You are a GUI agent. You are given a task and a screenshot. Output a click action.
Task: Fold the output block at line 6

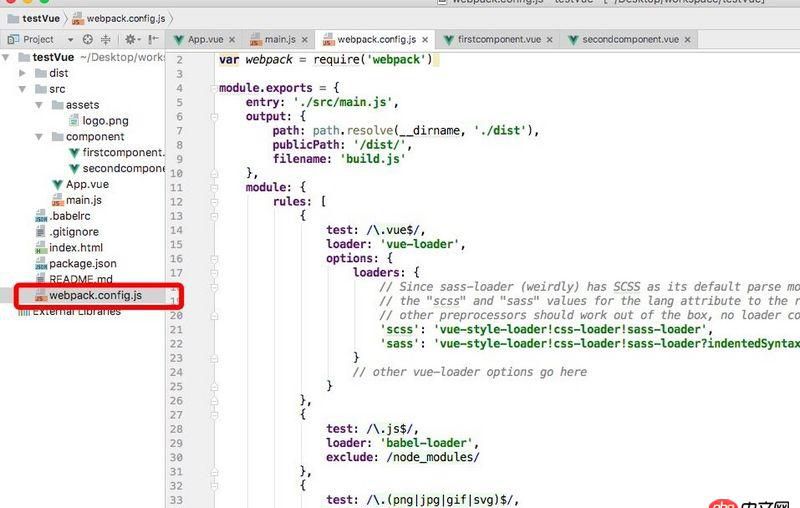pos(214,117)
